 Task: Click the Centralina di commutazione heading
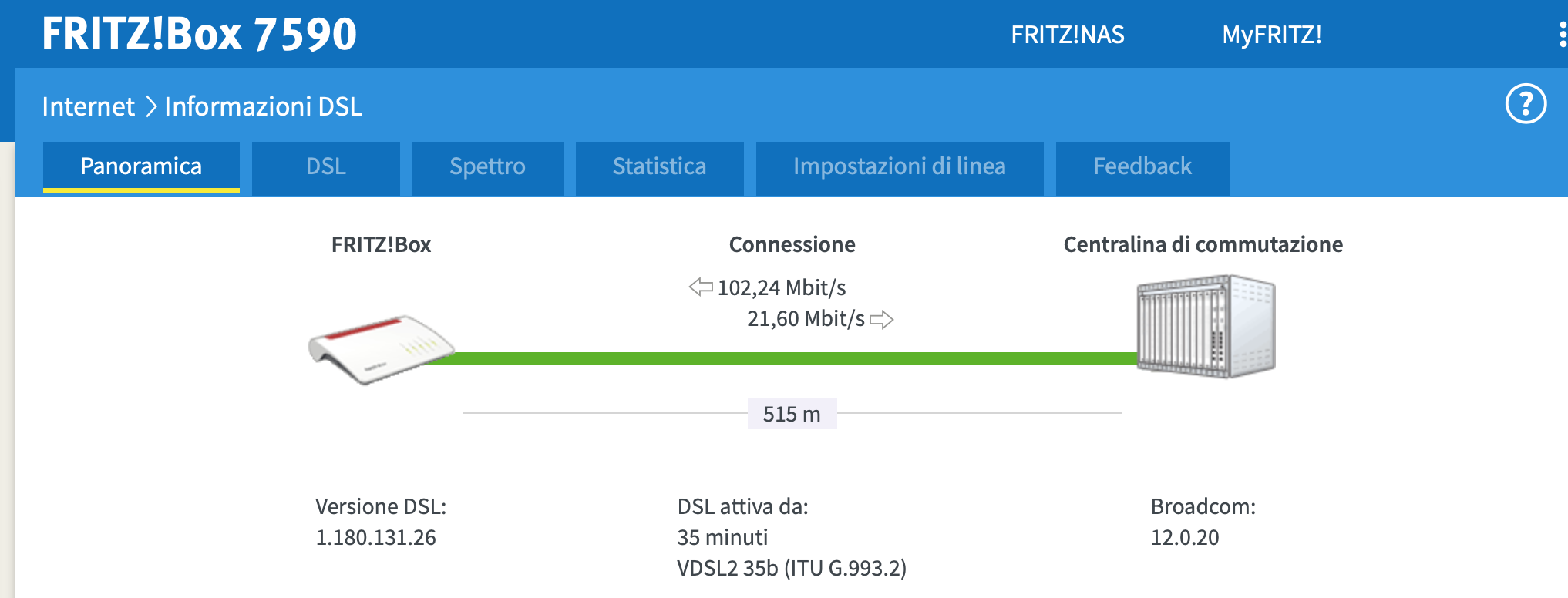[1203, 245]
